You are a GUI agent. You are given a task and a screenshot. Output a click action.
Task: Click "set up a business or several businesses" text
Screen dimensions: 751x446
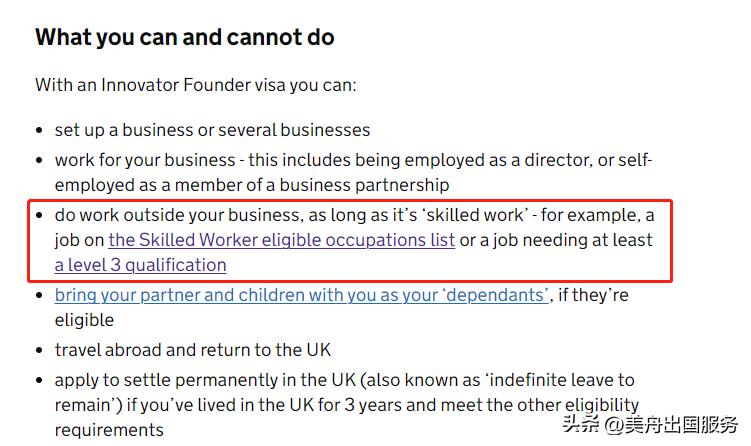click(x=212, y=130)
